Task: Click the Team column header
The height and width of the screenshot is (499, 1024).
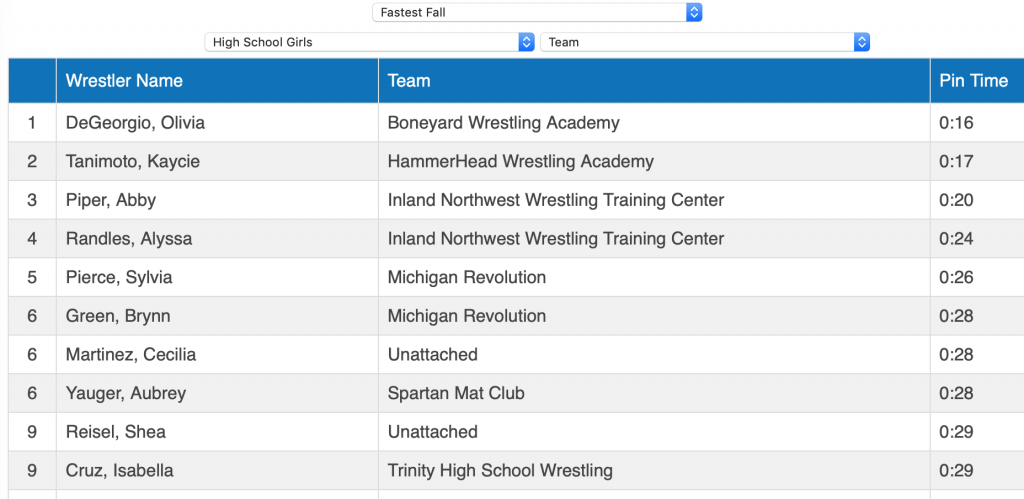Action: 409,81
